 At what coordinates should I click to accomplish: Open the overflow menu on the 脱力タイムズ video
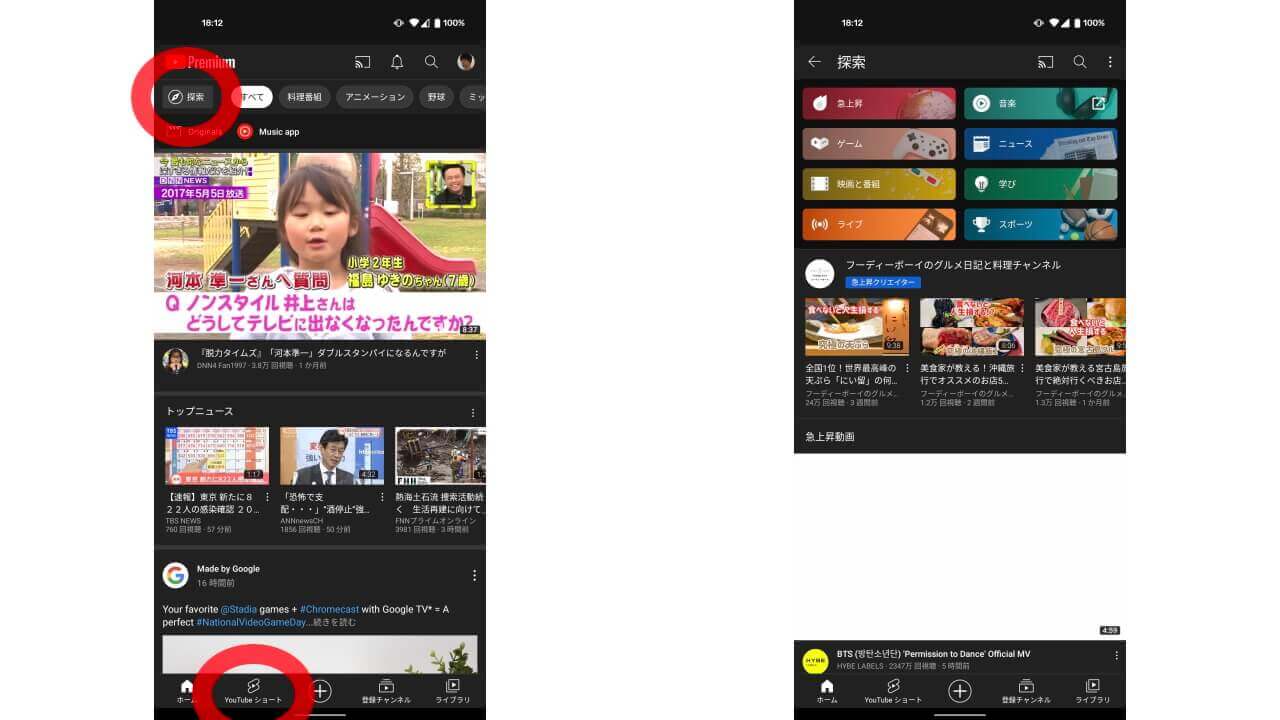tap(476, 353)
